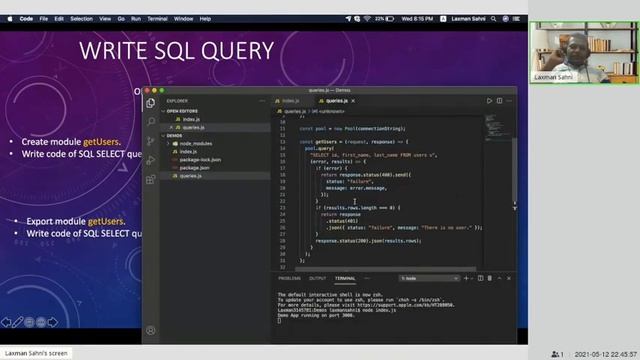Click the previous slide arrow in the presentation
640x360 pixels.
click(6, 322)
